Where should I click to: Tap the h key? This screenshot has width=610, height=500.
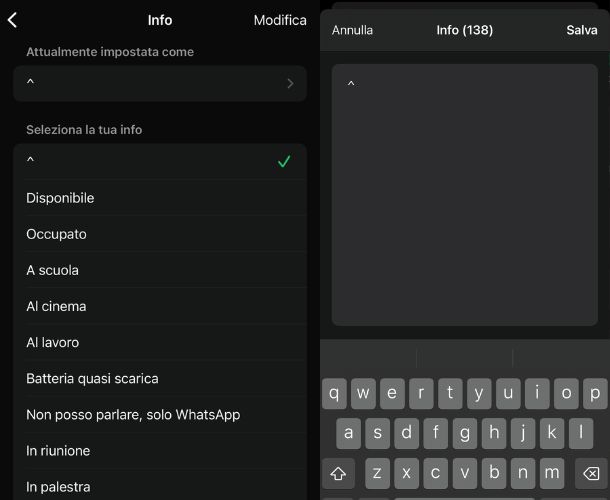coord(494,433)
